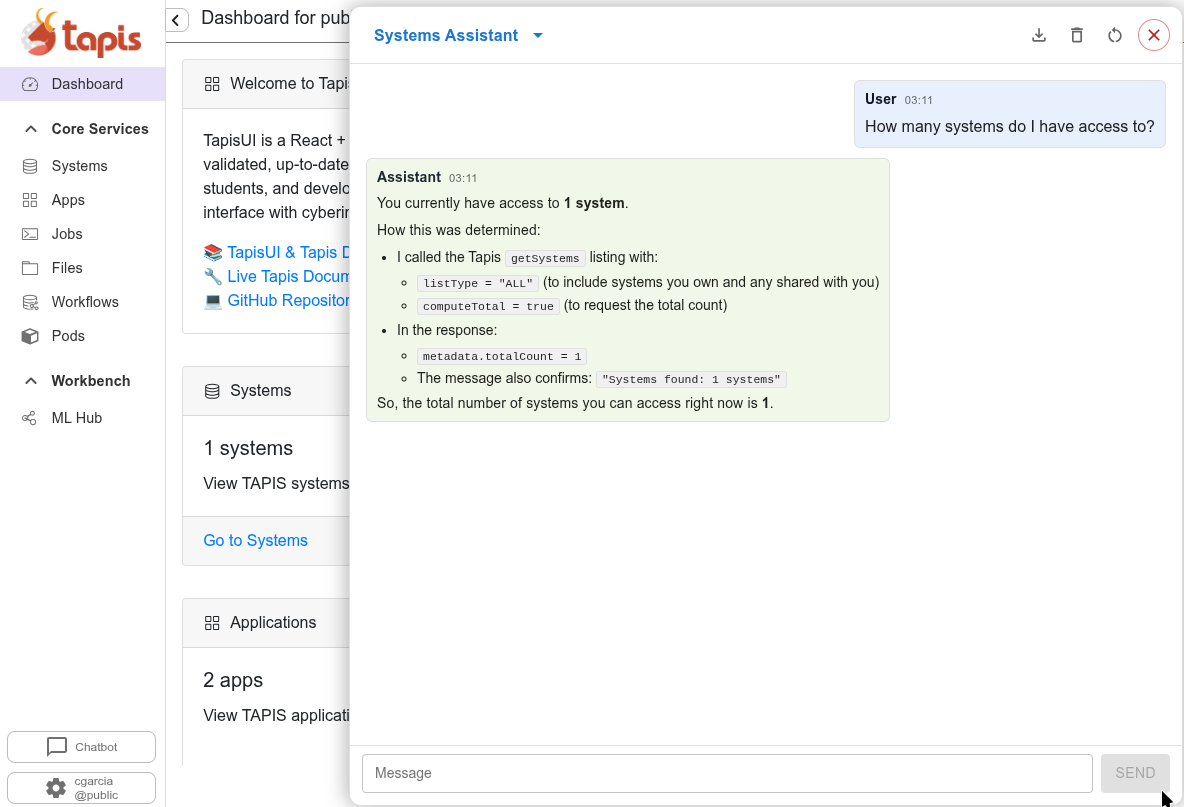Click the Pods cube icon in sidebar

tap(30, 336)
